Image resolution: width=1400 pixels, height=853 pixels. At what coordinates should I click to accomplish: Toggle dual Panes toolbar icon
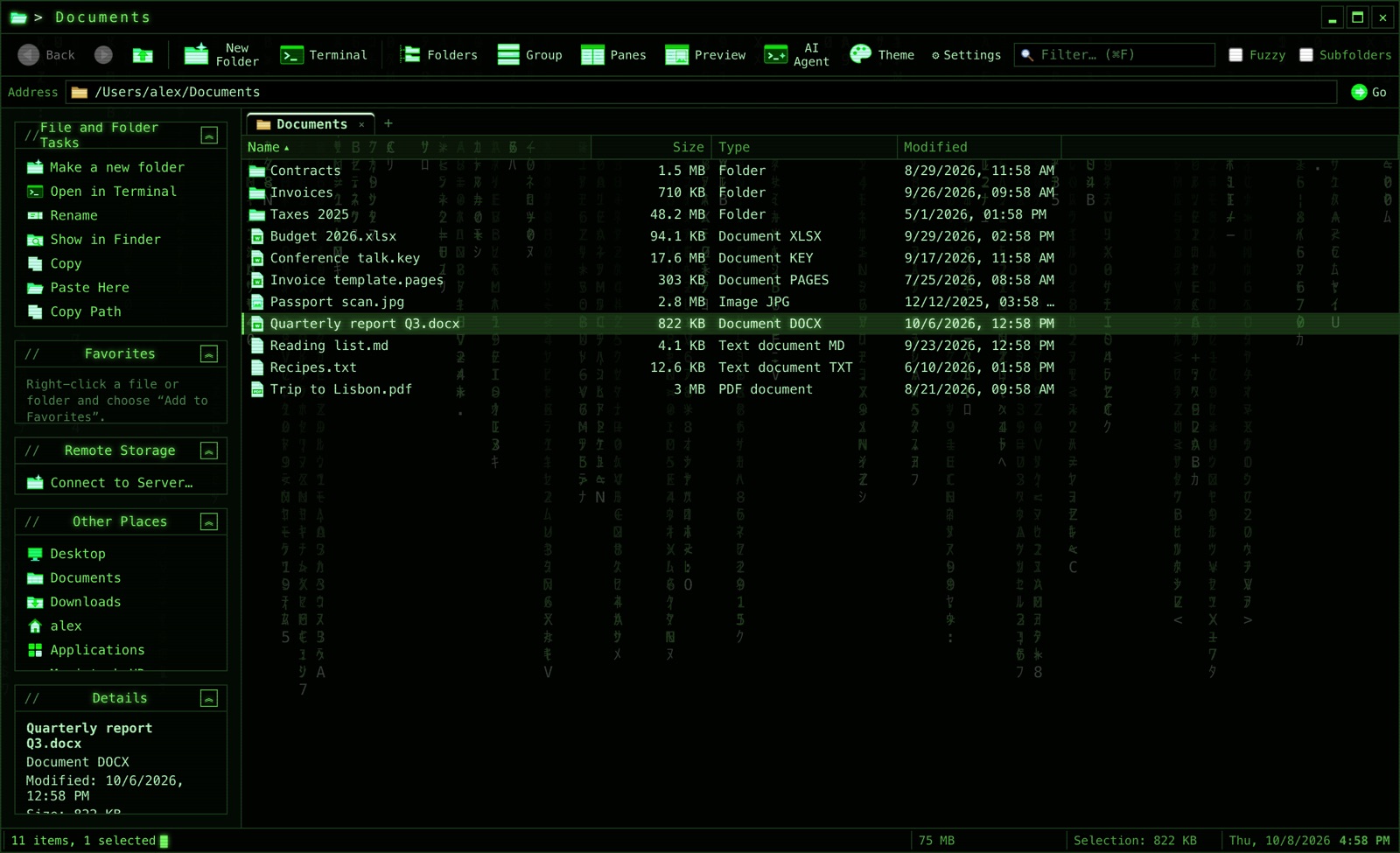pyautogui.click(x=592, y=55)
